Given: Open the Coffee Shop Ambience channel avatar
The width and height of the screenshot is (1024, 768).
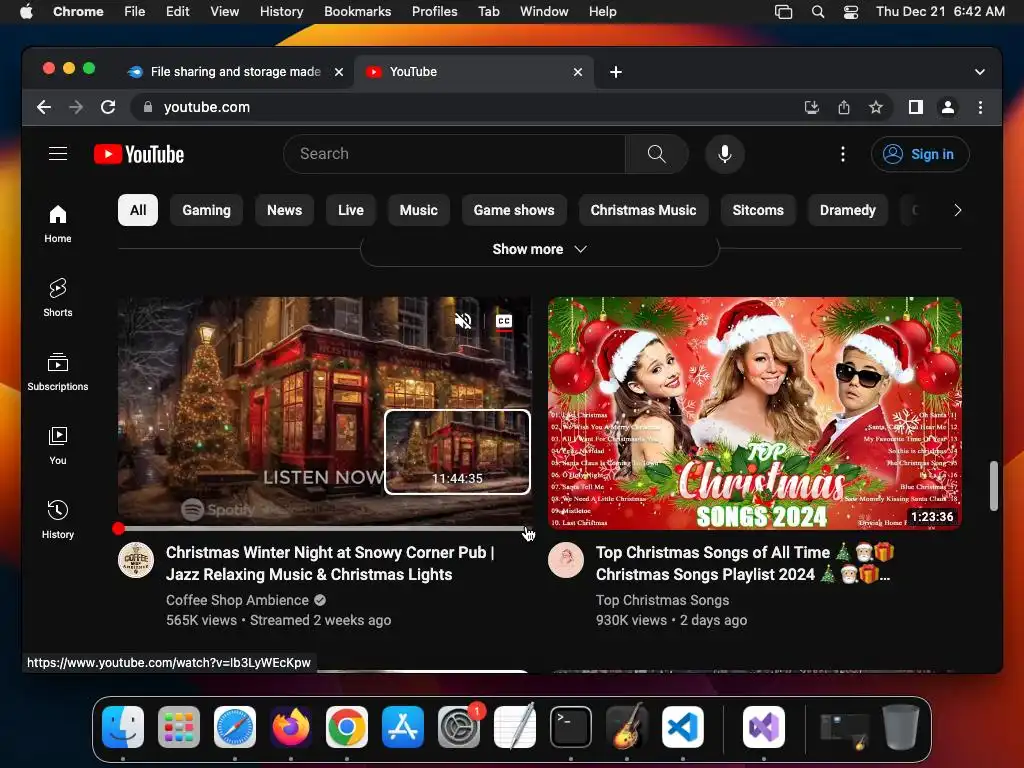Looking at the screenshot, I should coord(136,560).
